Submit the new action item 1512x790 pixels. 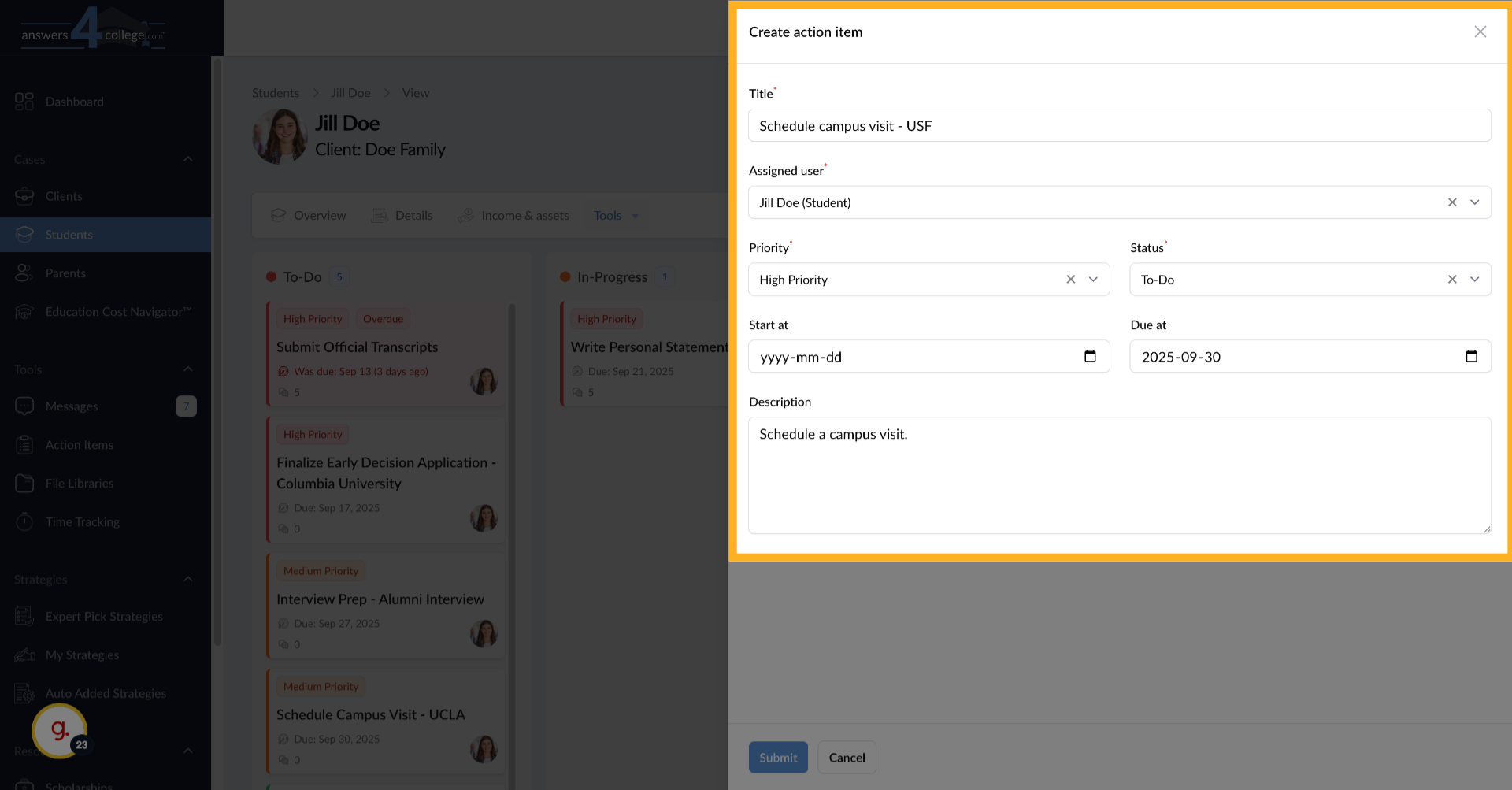pyautogui.click(x=778, y=757)
